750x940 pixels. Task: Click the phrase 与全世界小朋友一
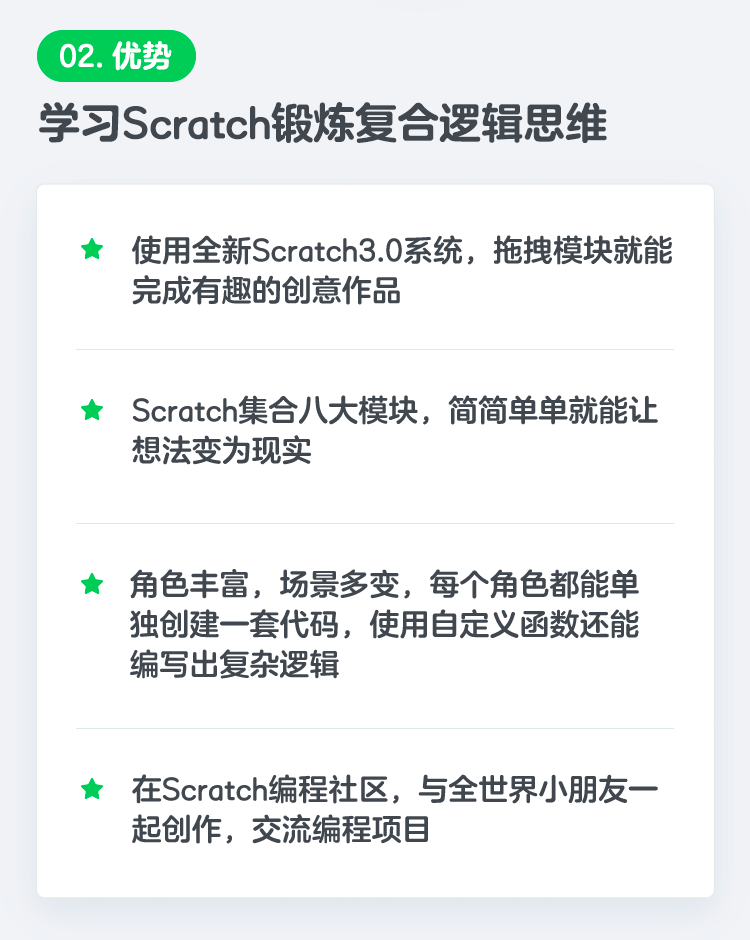pyautogui.click(x=538, y=790)
